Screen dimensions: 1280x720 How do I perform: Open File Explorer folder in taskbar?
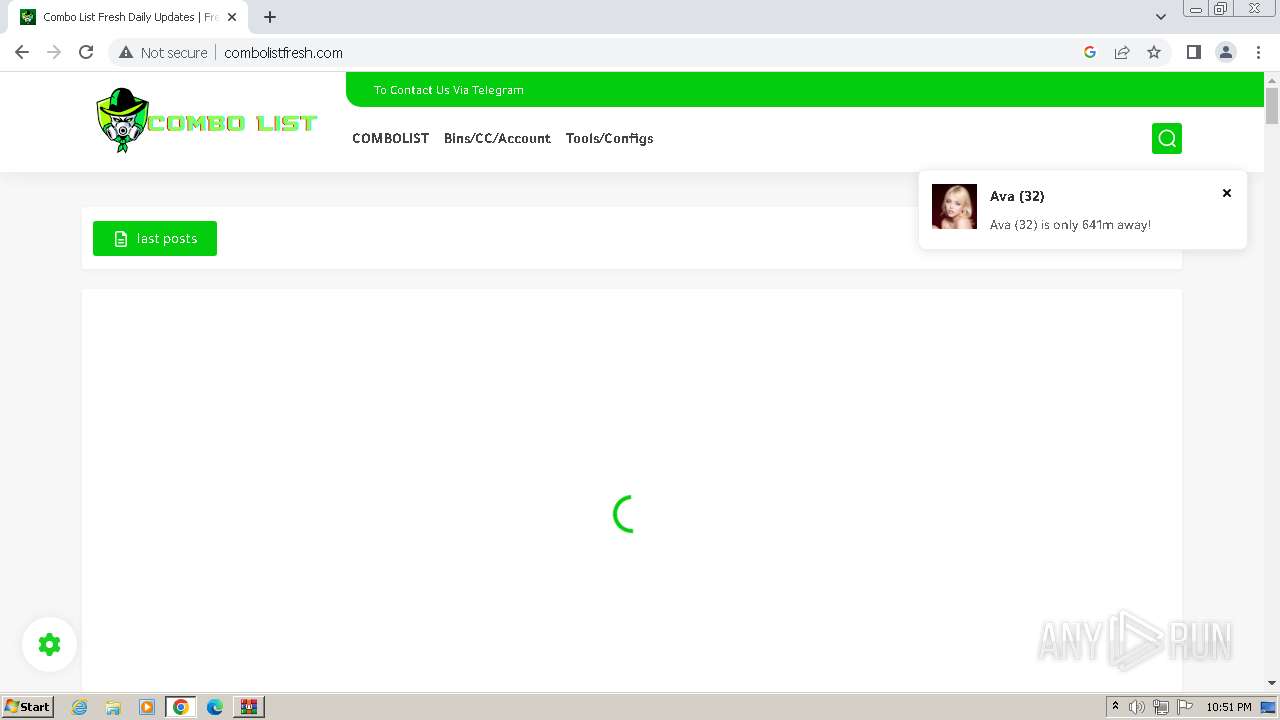113,707
